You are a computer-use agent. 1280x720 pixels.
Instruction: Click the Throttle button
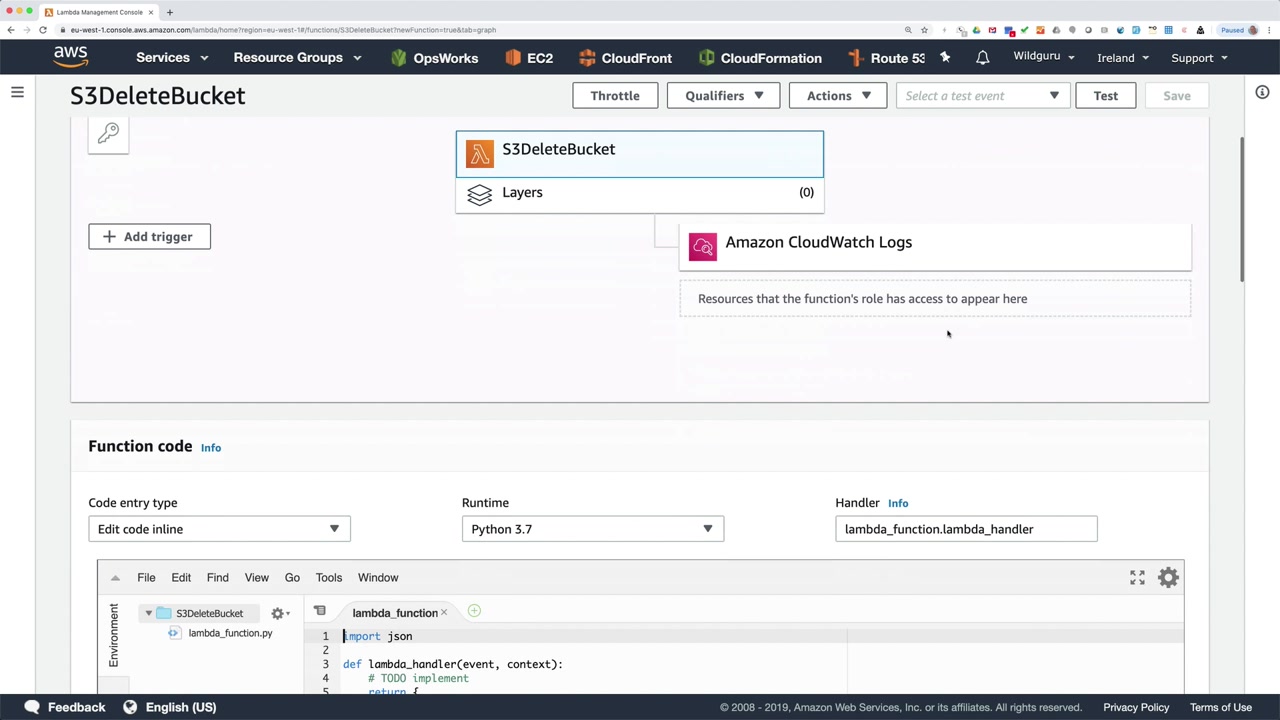coord(615,96)
